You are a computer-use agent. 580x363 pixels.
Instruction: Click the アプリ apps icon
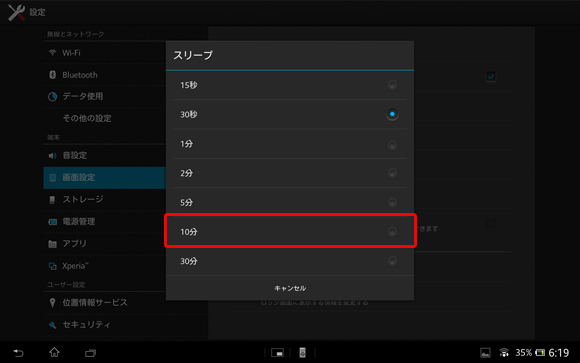53,244
